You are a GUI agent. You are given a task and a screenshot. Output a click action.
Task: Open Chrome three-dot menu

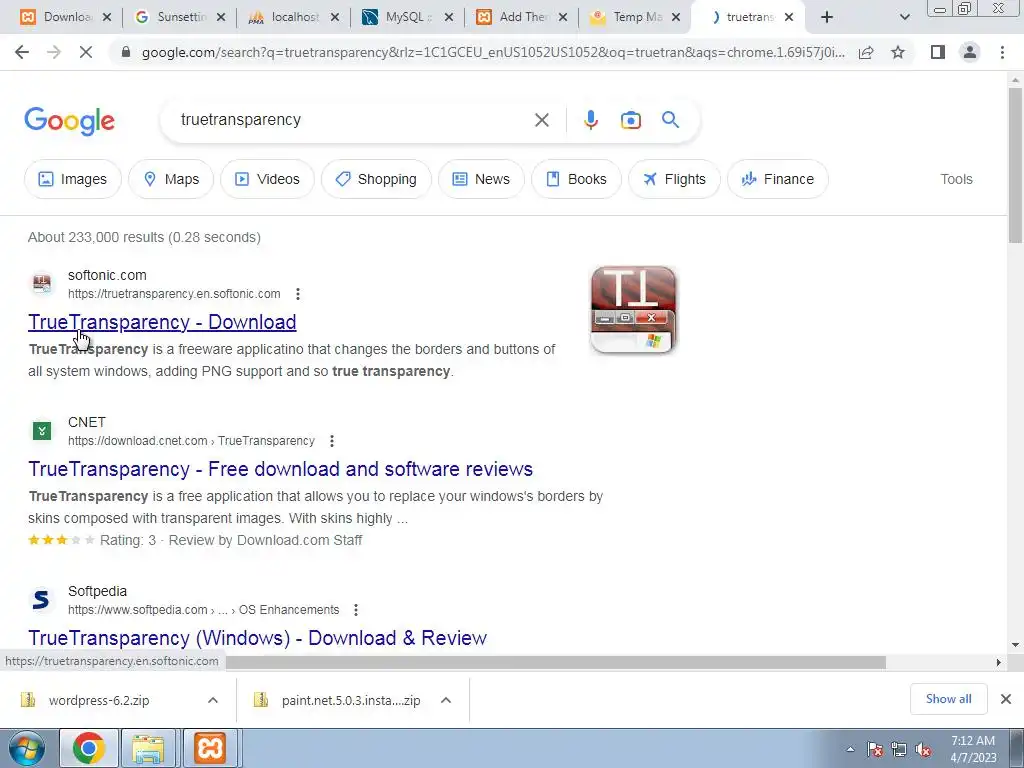click(1002, 52)
